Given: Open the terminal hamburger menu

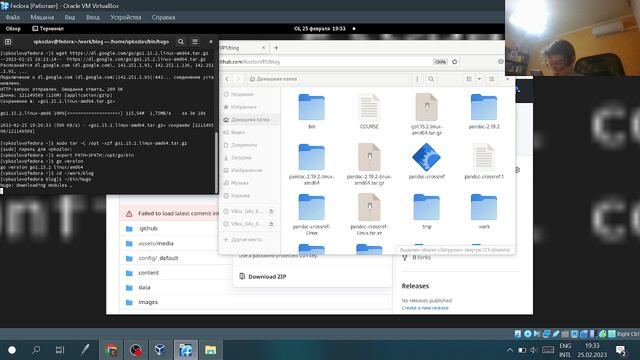Looking at the screenshot, I should 195,42.
